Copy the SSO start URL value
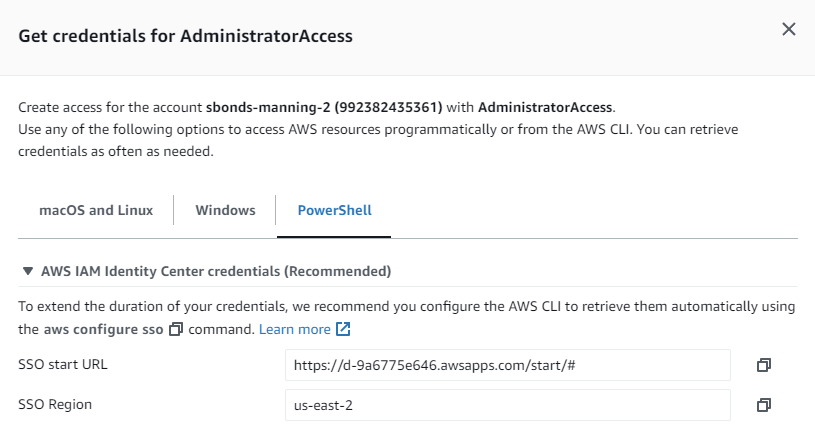815x439 pixels. (764, 365)
